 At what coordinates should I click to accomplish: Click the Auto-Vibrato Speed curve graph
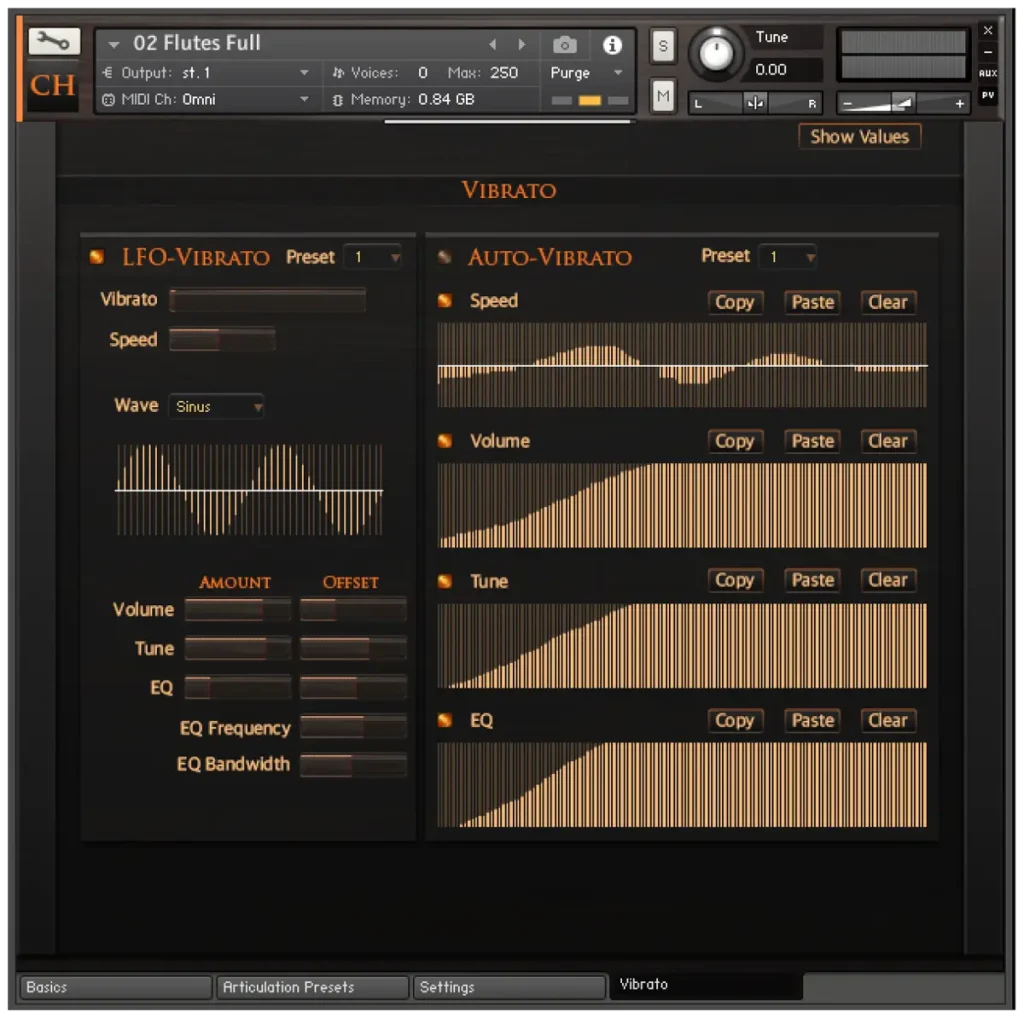pyautogui.click(x=682, y=365)
